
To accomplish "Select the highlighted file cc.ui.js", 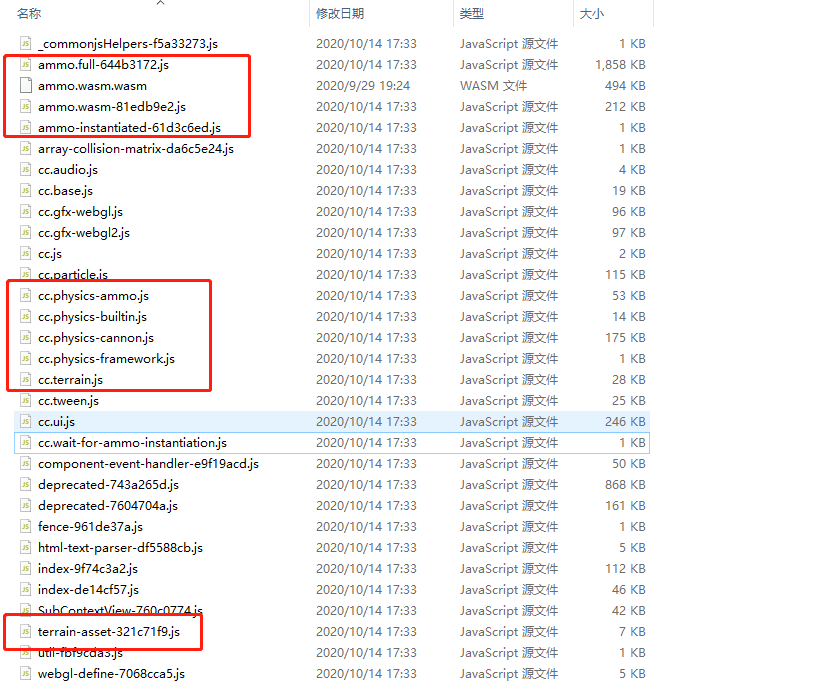I will pyautogui.click(x=56, y=422).
